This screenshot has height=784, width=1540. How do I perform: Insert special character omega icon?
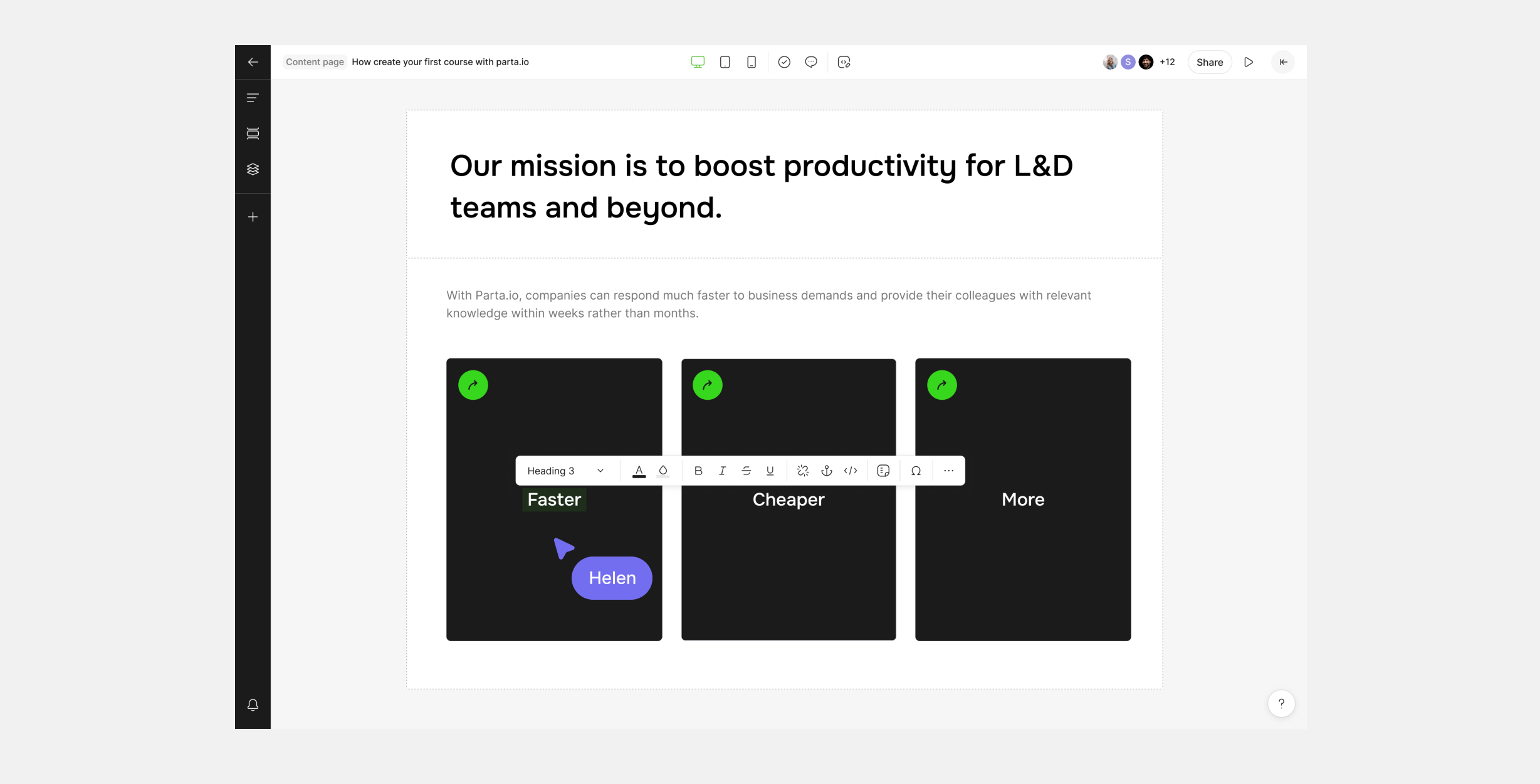tap(916, 471)
